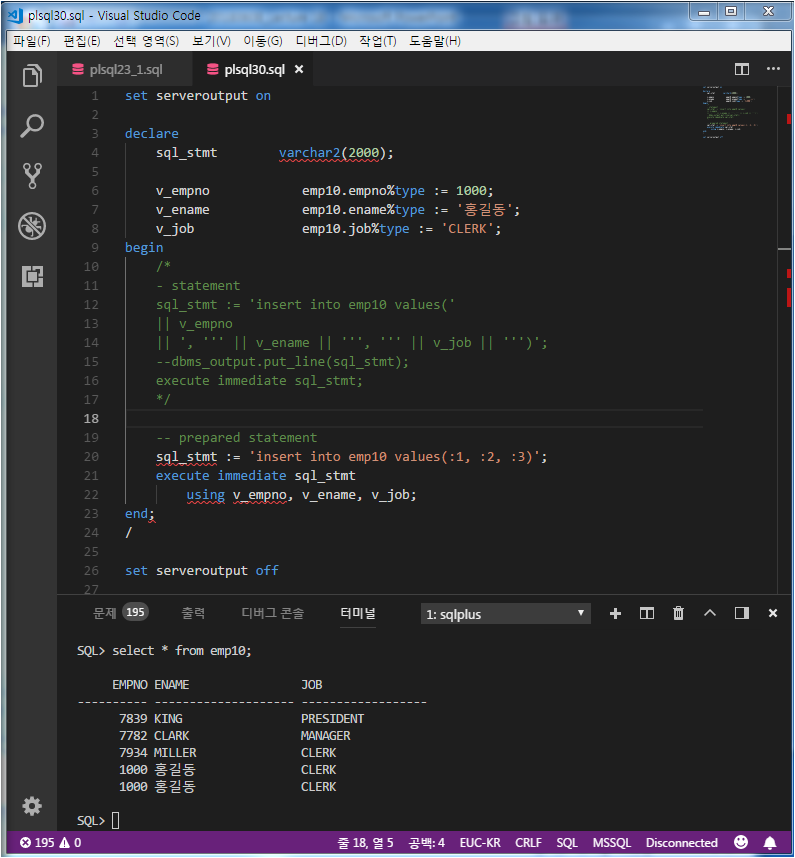This screenshot has height=858, width=795.
Task: Create a new terminal with plus icon
Action: [x=615, y=613]
